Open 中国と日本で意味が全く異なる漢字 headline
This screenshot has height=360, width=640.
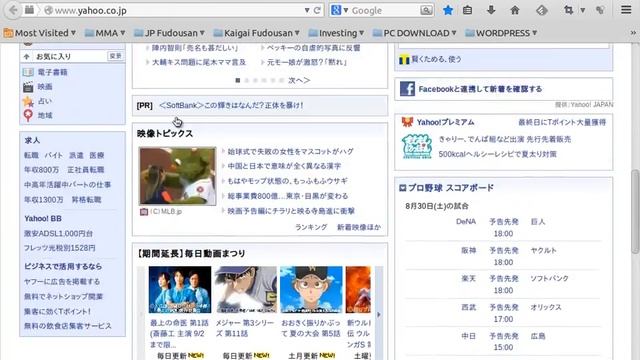pyautogui.click(x=284, y=166)
